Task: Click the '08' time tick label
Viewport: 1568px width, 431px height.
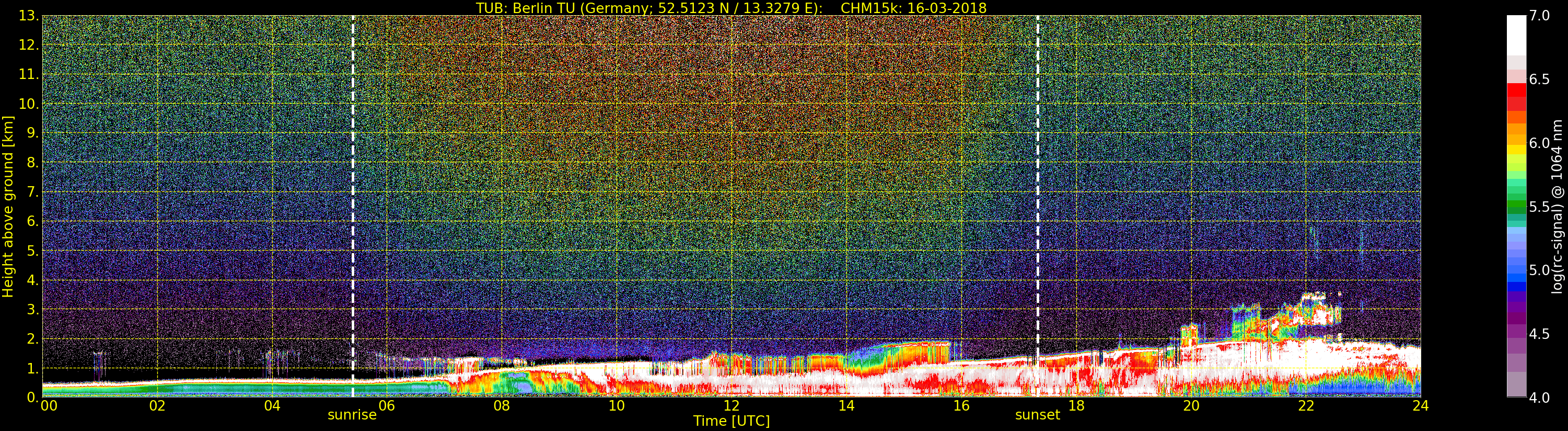Action: tap(502, 405)
